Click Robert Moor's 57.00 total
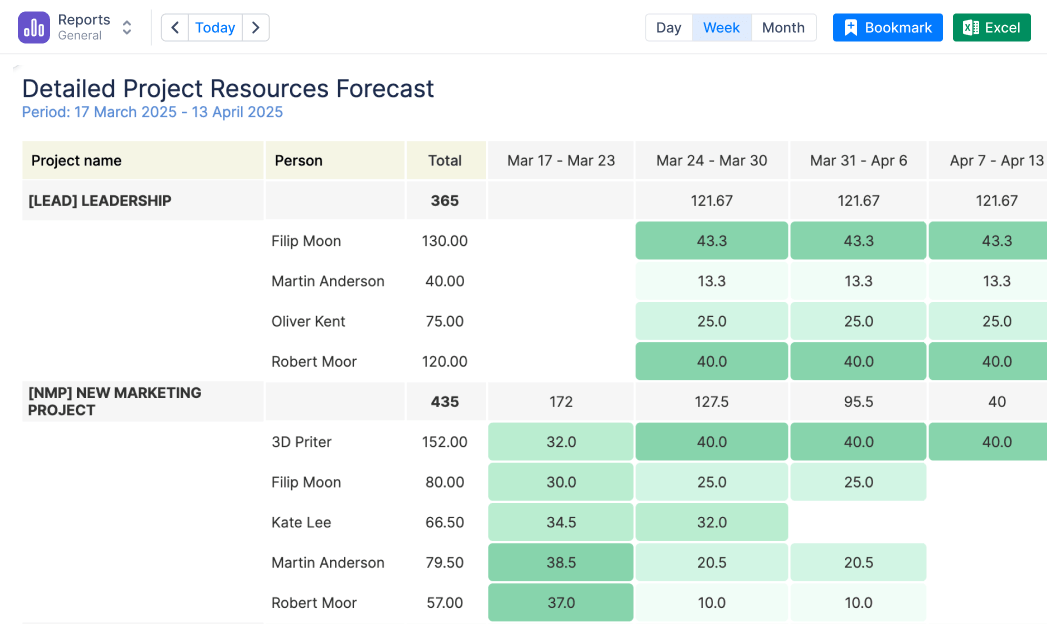 click(445, 603)
